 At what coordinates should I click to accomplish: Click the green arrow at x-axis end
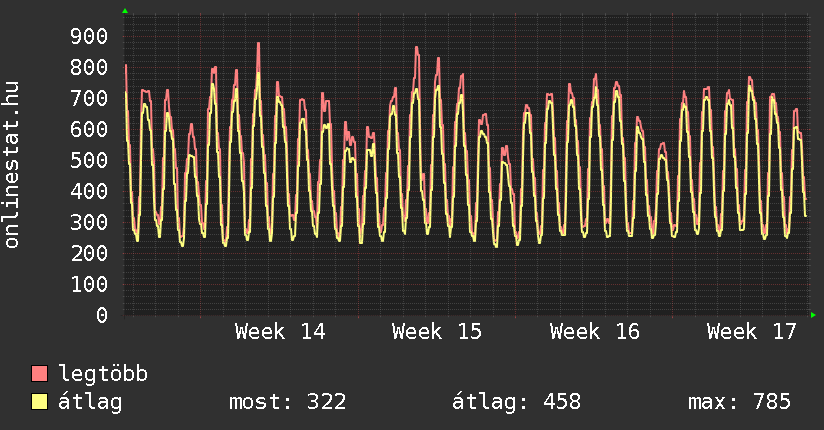click(x=813, y=315)
